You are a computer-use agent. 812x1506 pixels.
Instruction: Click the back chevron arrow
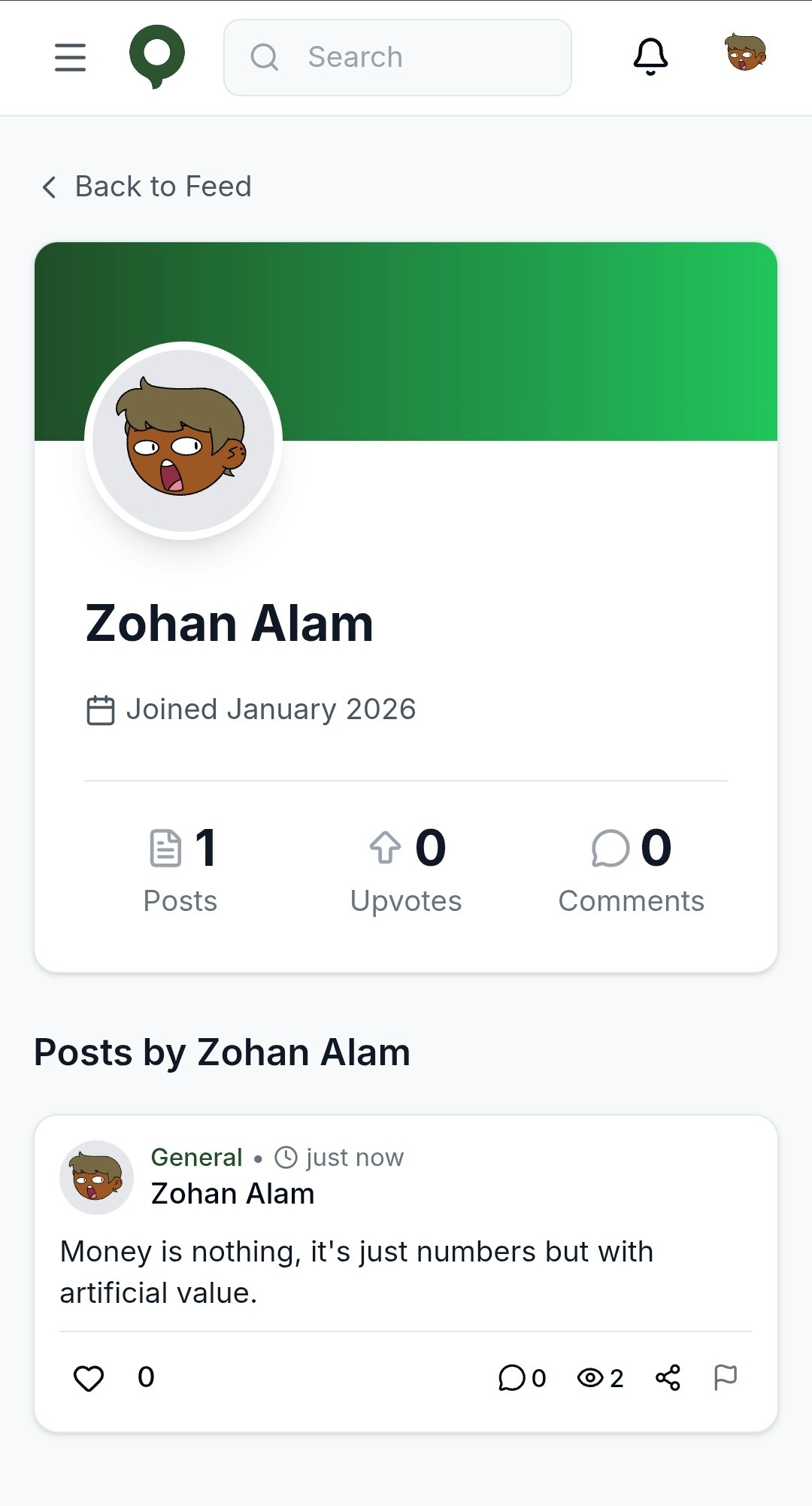[50, 187]
